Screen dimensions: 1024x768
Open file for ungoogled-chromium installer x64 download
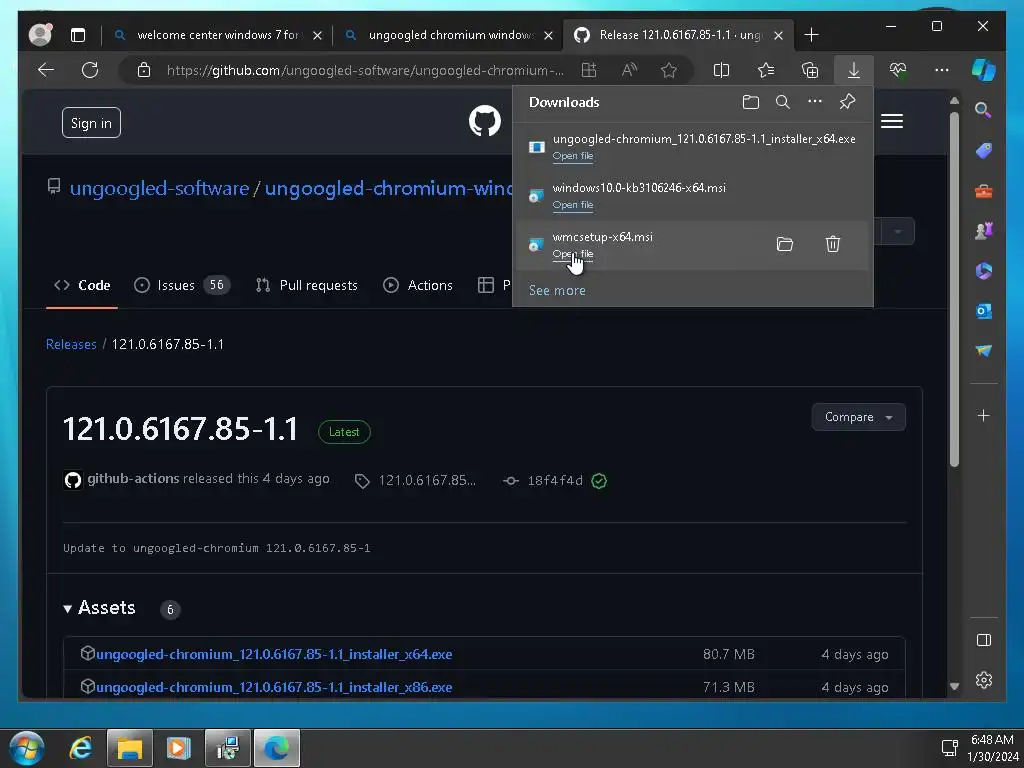click(573, 155)
